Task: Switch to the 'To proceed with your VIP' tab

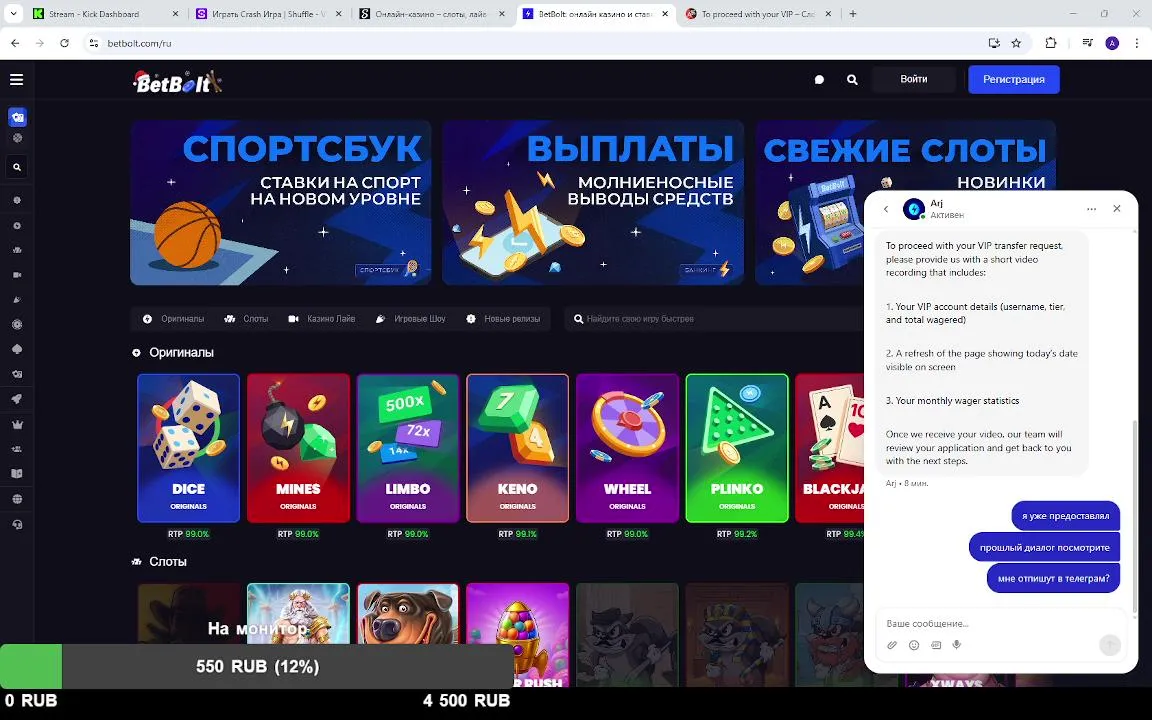Action: [760, 14]
